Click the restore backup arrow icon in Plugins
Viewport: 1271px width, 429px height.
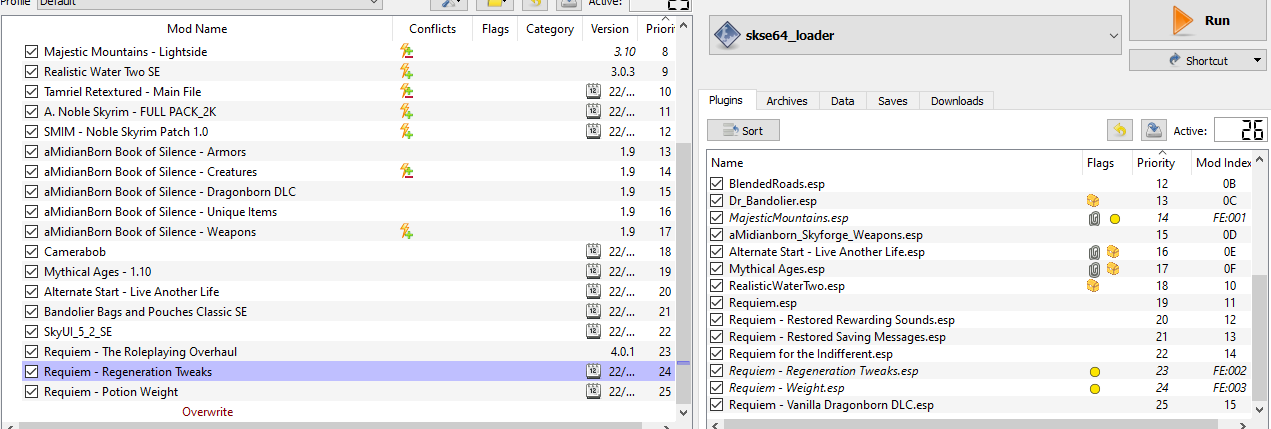1119,130
